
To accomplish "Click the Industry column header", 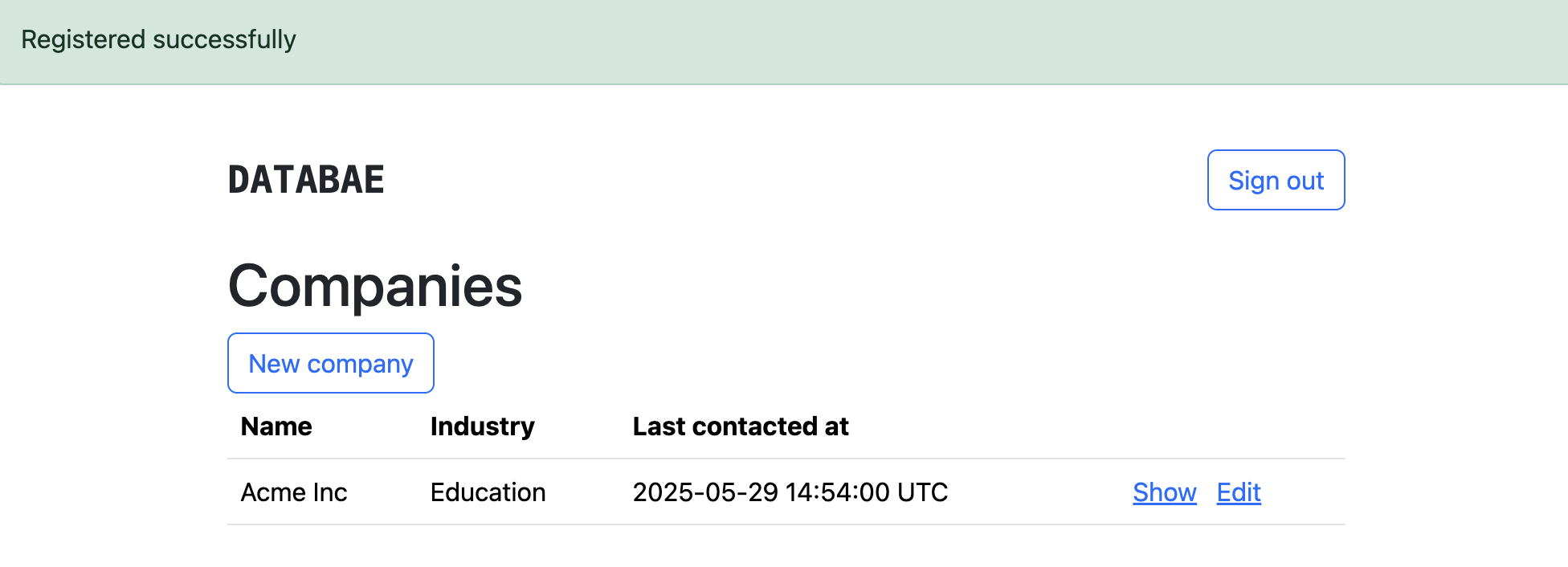I will click(482, 426).
